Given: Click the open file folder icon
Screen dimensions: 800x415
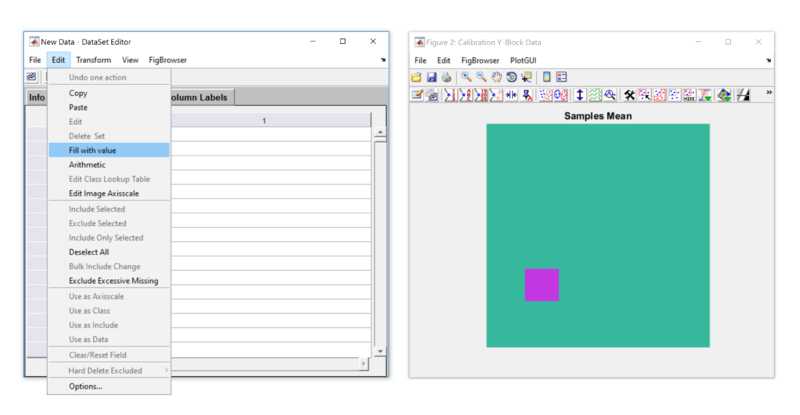Looking at the screenshot, I should pyautogui.click(x=416, y=77).
